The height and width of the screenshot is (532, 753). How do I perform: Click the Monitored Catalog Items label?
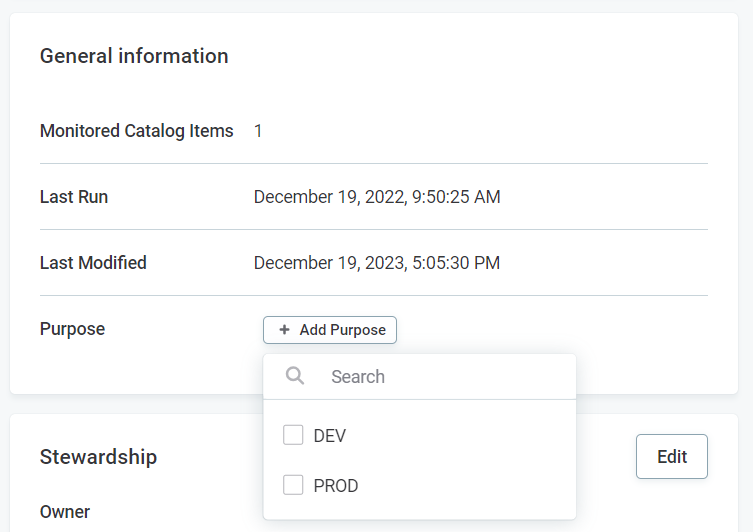pyautogui.click(x=136, y=131)
